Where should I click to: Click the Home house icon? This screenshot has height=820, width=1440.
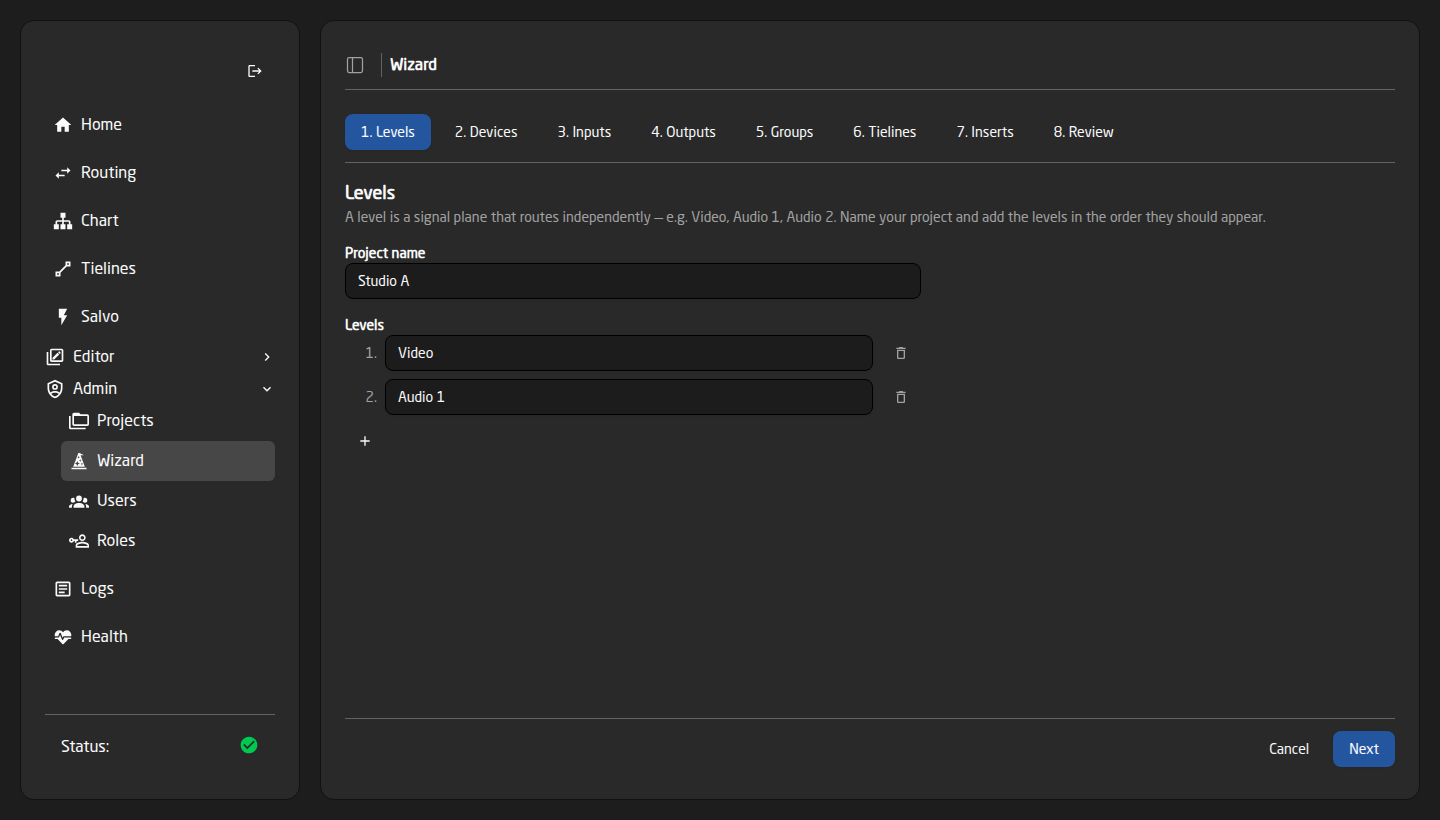coord(63,125)
